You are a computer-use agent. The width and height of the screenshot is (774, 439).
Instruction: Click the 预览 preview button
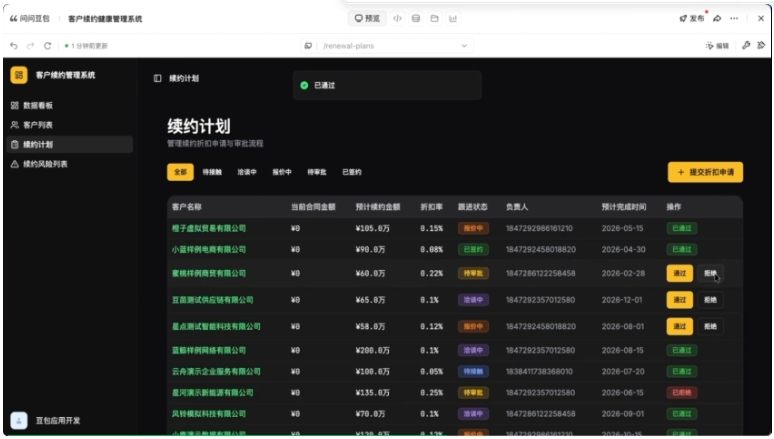click(367, 19)
